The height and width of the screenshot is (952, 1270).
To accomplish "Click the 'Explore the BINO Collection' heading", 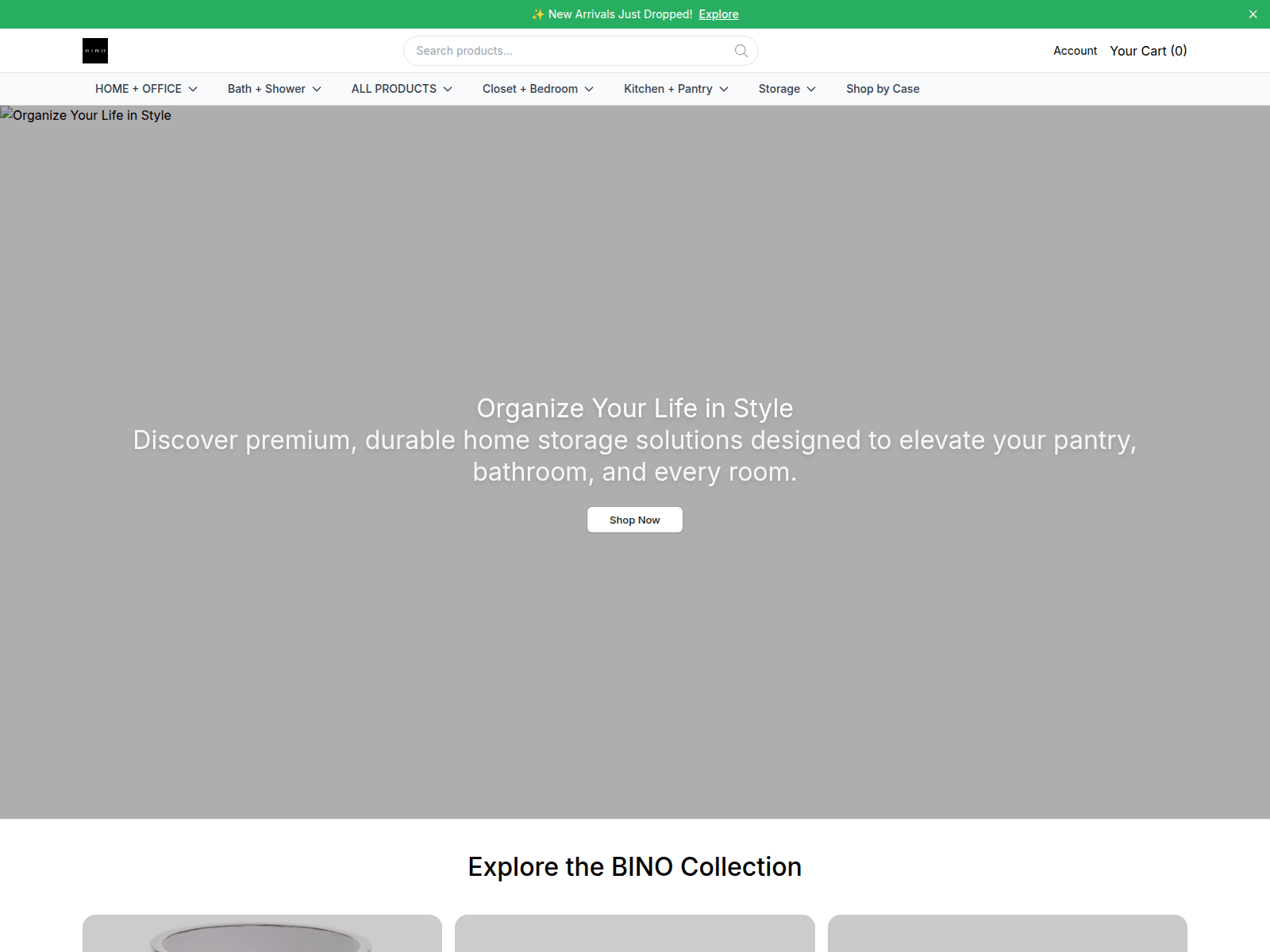I will 635,866.
